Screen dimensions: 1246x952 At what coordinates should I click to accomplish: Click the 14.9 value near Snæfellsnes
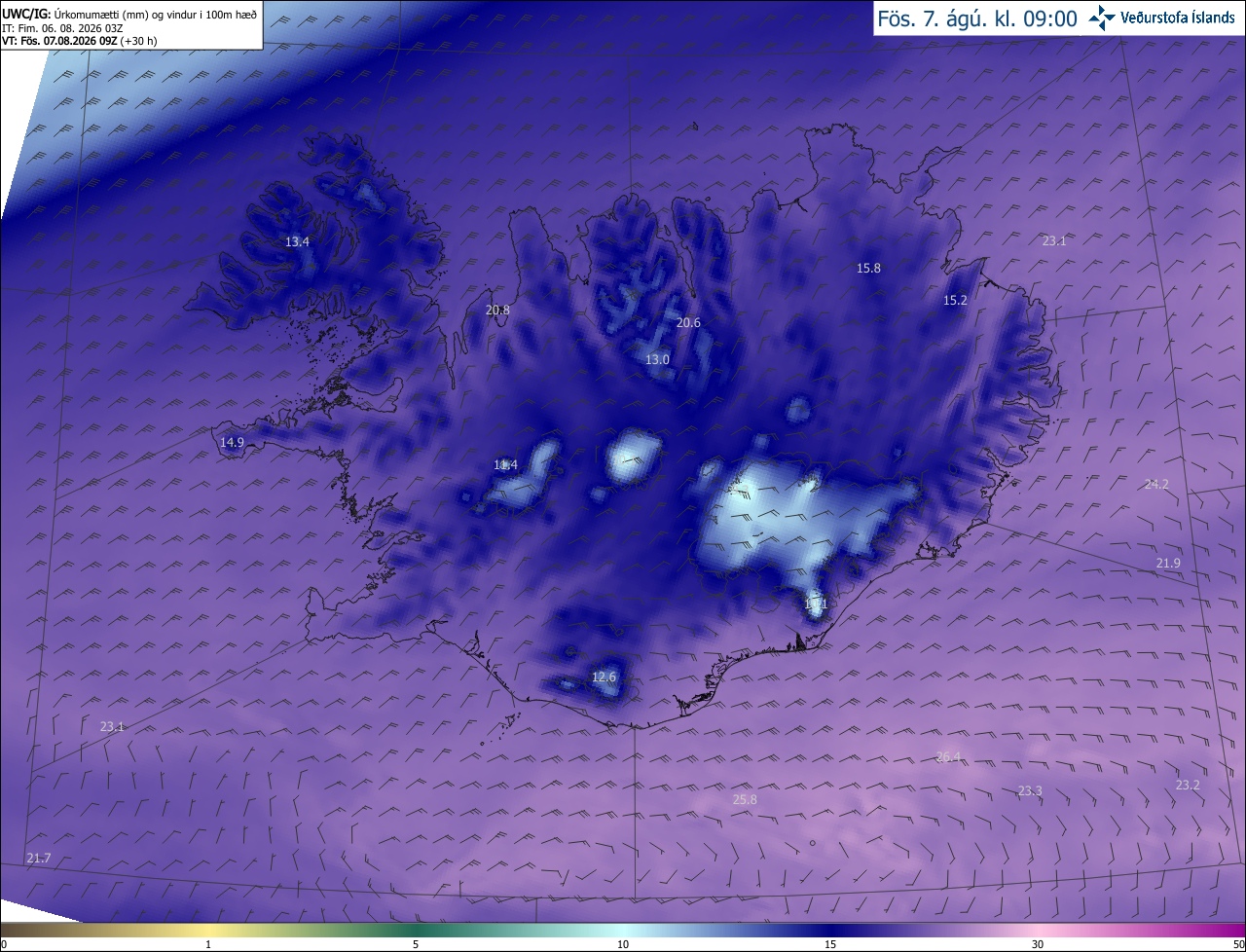(x=232, y=442)
